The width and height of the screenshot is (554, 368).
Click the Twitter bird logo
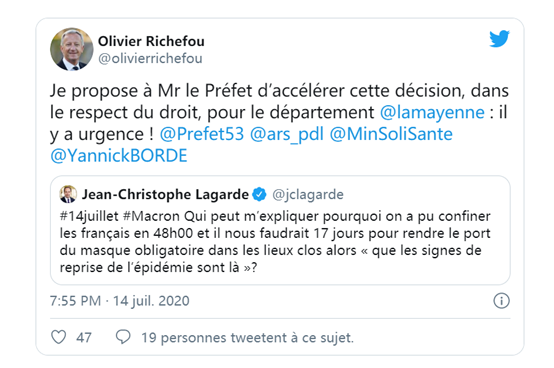(x=499, y=38)
